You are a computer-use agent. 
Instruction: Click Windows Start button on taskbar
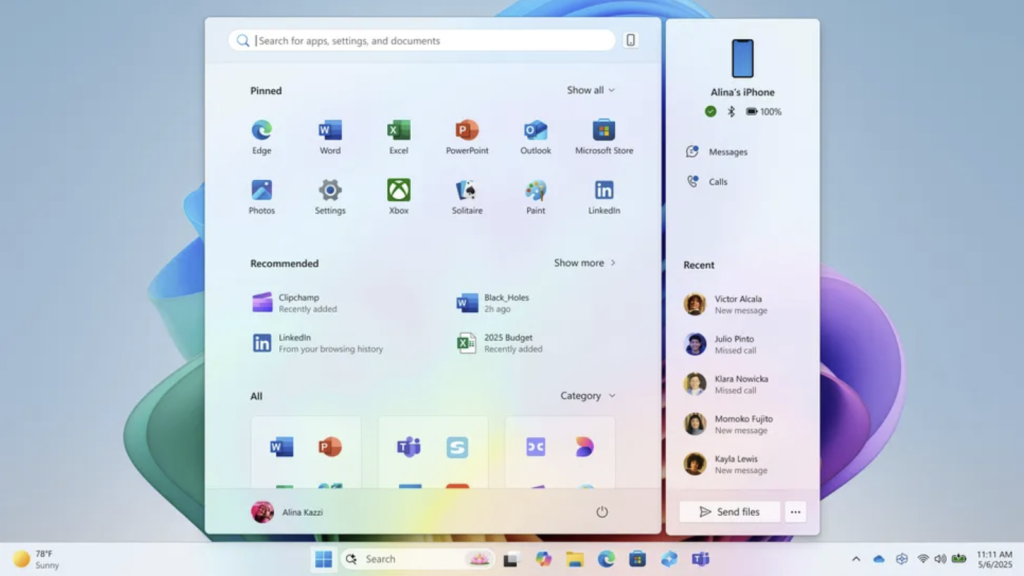(323, 559)
